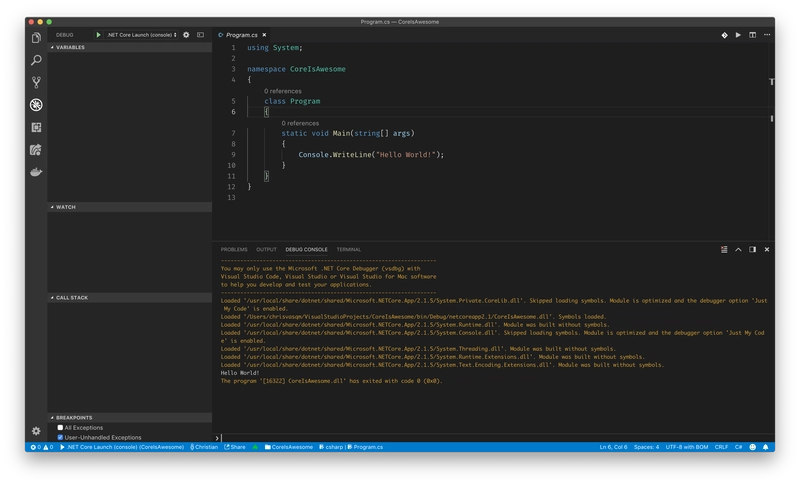Move the bottom panel to the side
This screenshot has height=485, width=800.
point(753,249)
